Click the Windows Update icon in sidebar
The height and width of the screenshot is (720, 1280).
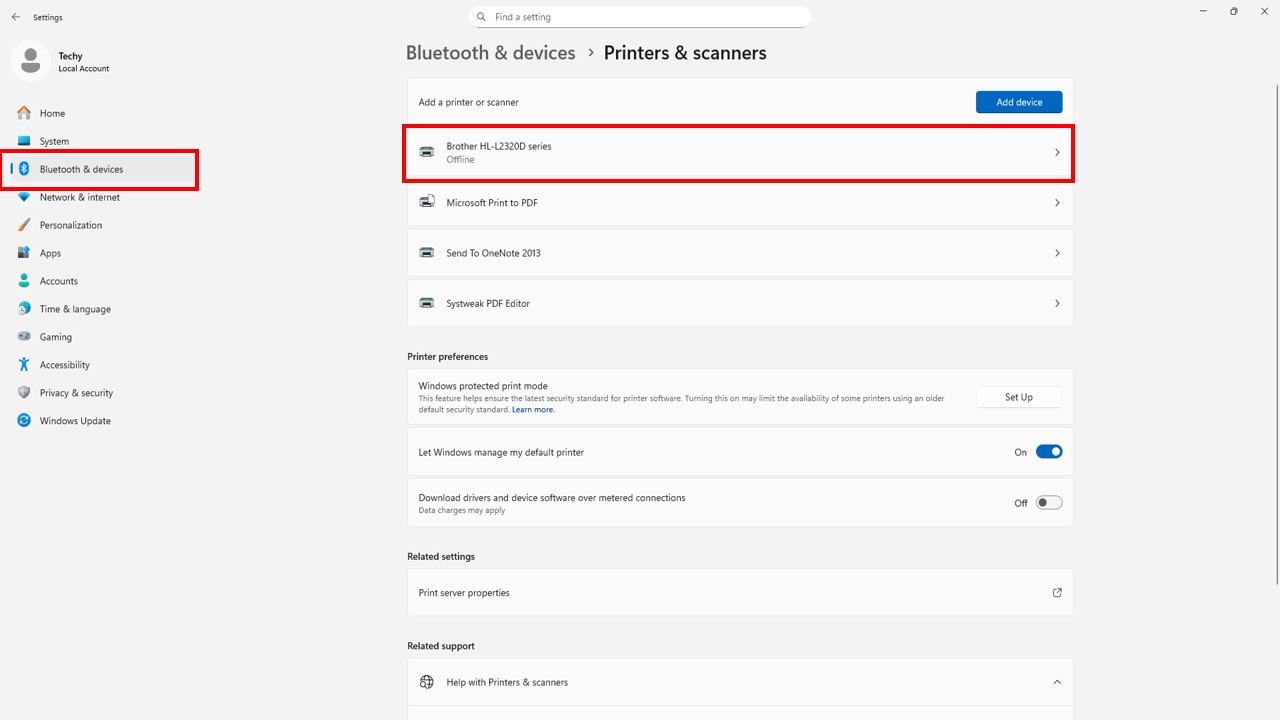24,421
